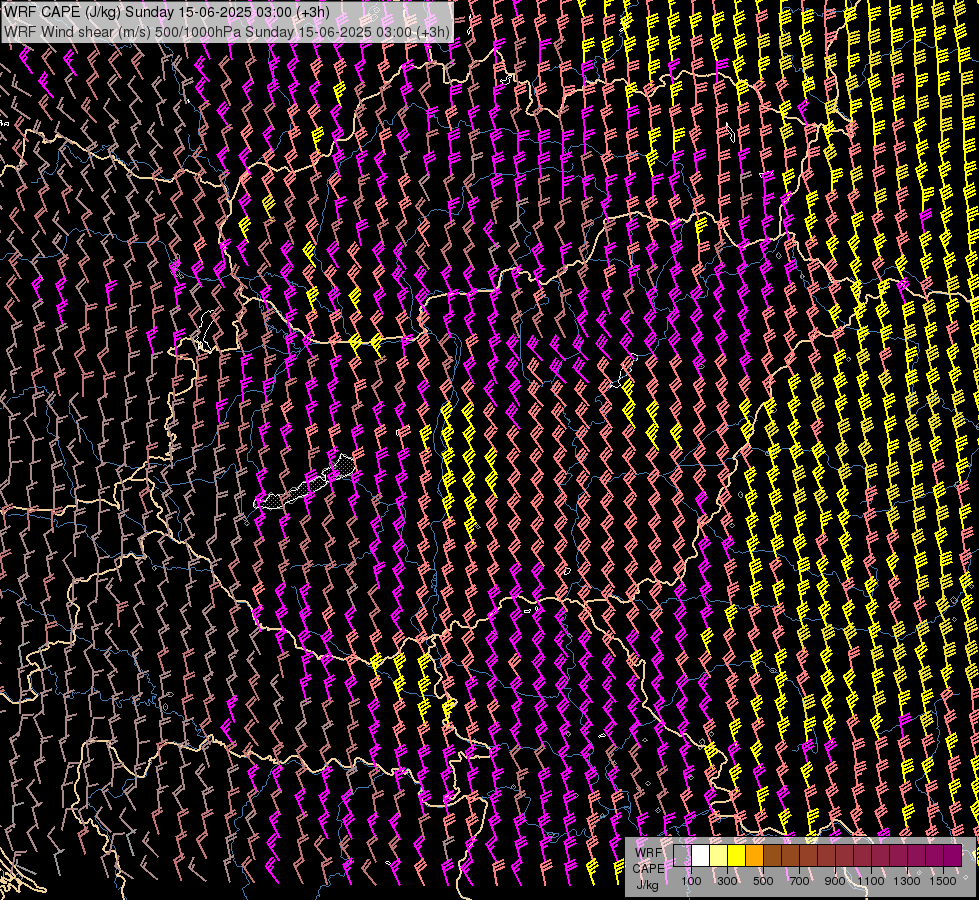Click the gray below-100 legend swatch
979x900 pixels.
click(682, 855)
